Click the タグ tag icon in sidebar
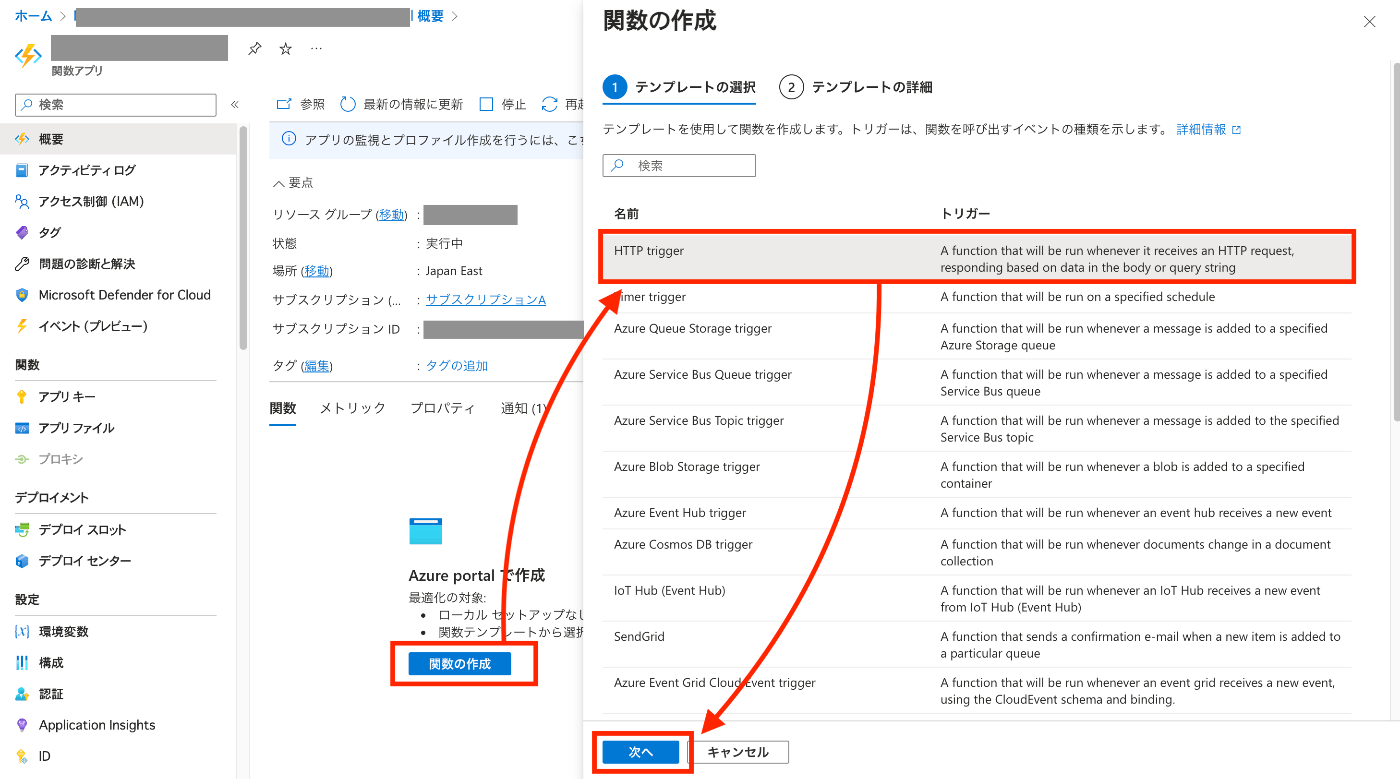The image size is (1400, 779). tap(22, 232)
